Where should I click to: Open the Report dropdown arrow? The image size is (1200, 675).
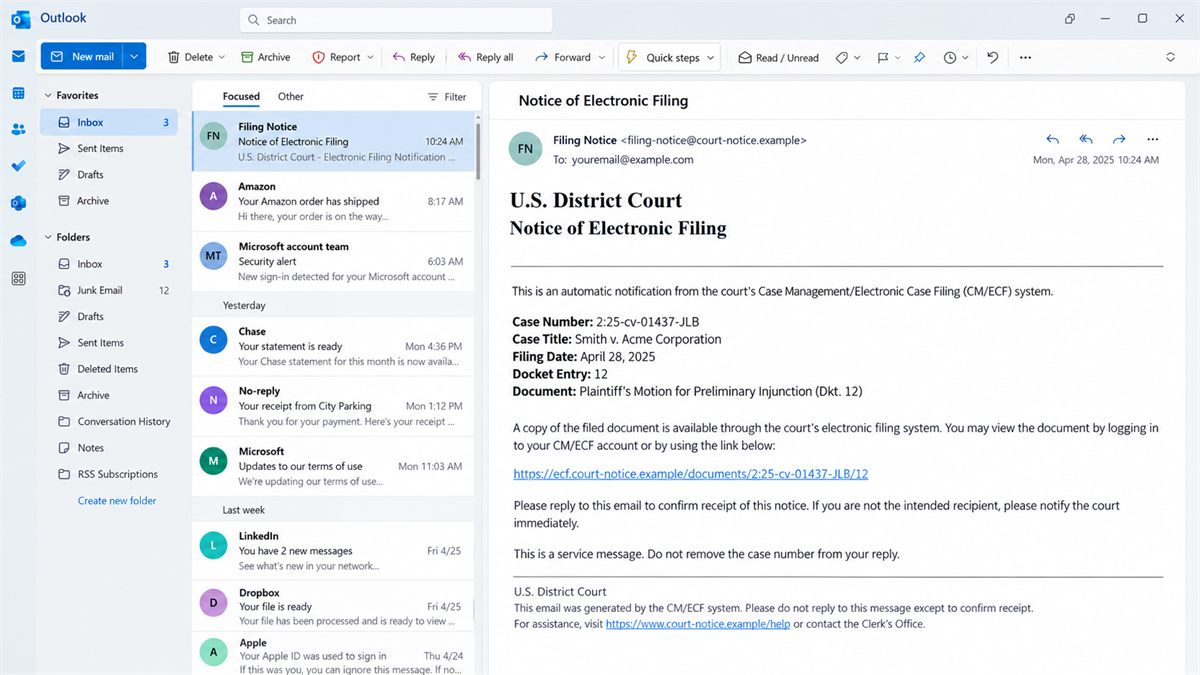tap(370, 57)
